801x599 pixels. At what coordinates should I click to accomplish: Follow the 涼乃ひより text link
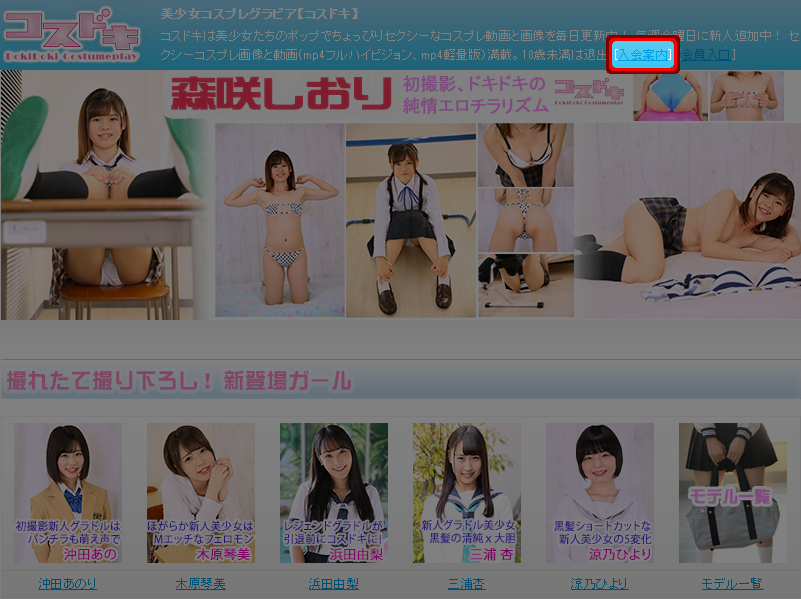(x=600, y=584)
